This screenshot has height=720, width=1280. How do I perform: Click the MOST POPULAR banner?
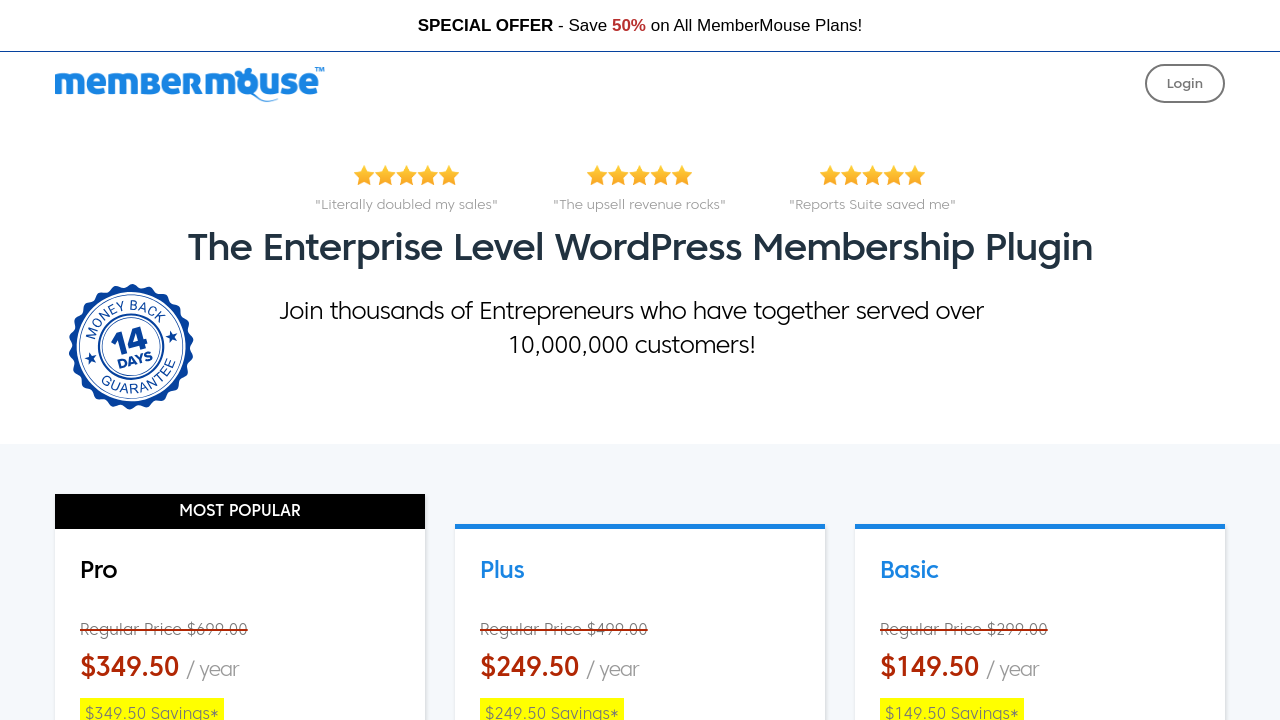tap(240, 511)
